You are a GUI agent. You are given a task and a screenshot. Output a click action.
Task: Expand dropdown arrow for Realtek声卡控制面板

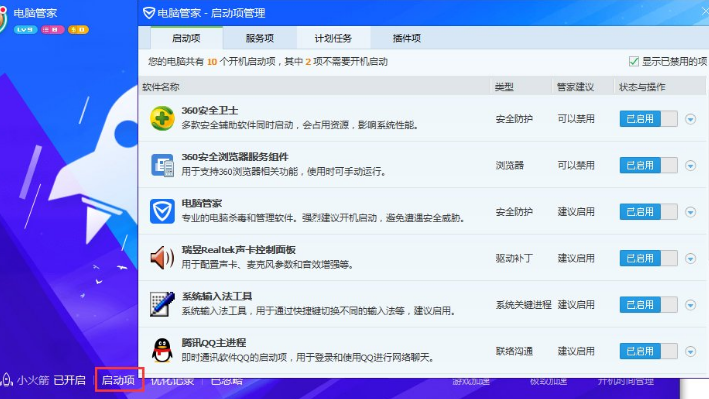pyautogui.click(x=690, y=259)
